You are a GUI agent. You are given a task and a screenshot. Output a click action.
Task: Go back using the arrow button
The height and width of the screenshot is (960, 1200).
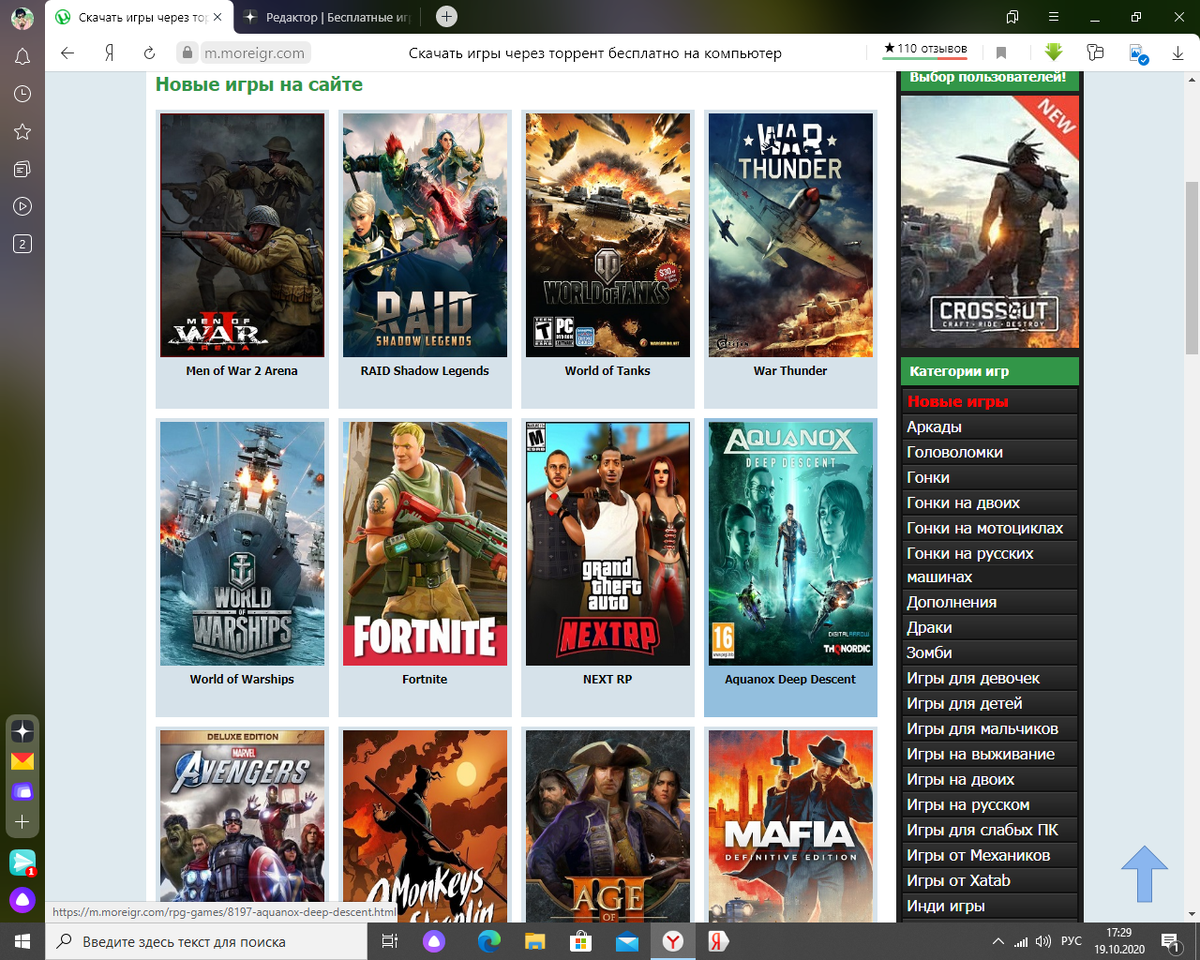pos(68,53)
